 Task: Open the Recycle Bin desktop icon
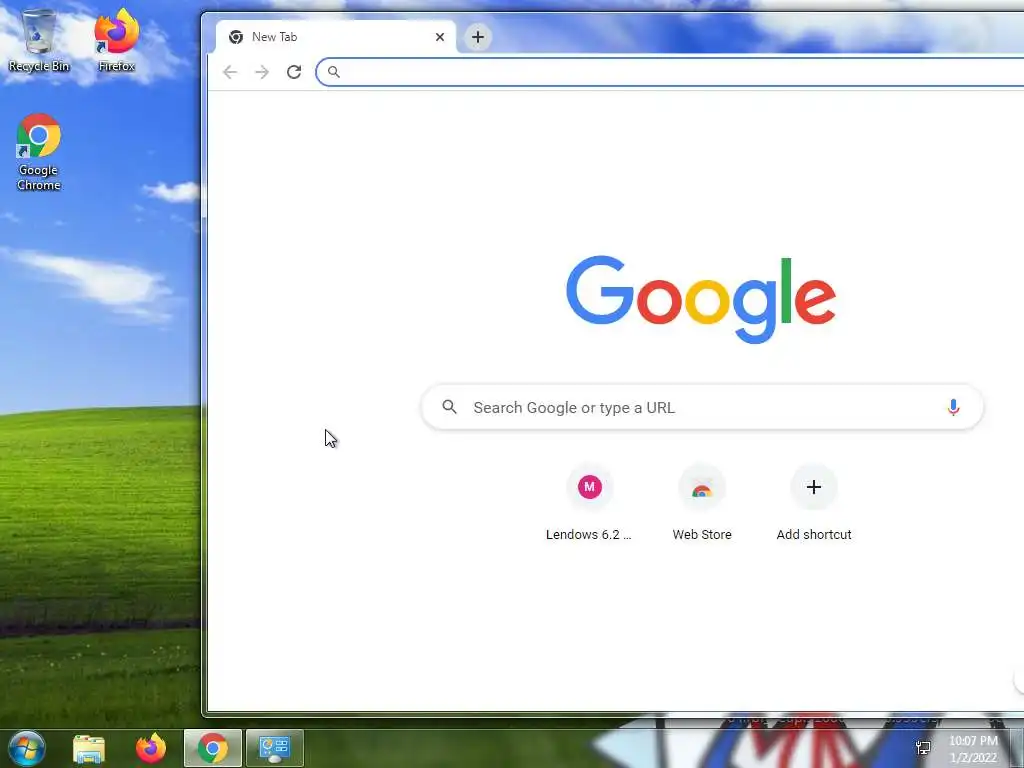click(x=39, y=40)
